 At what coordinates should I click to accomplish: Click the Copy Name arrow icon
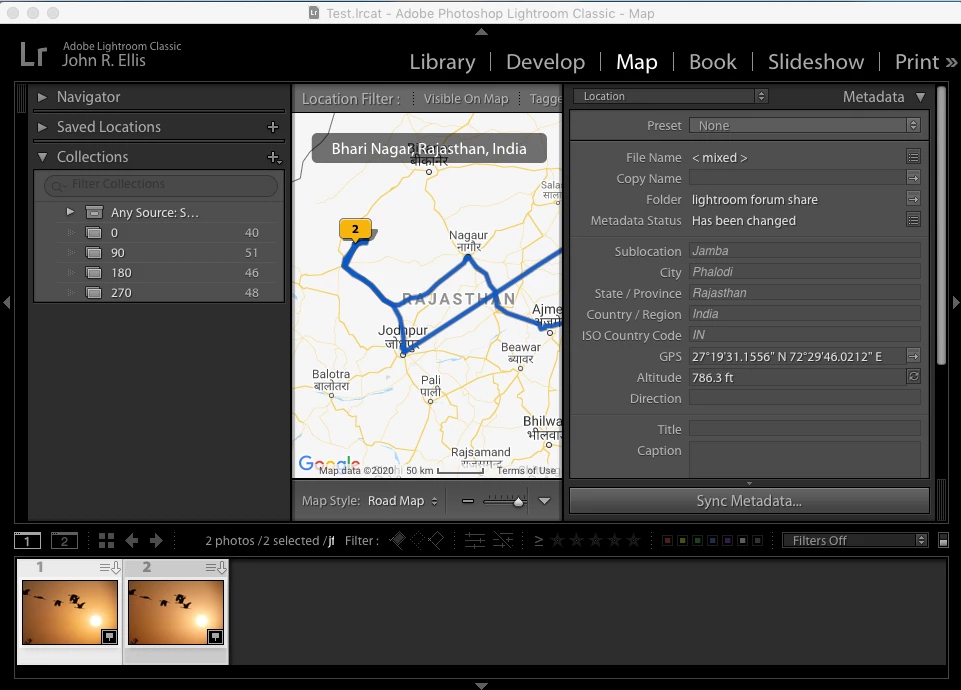coord(913,178)
